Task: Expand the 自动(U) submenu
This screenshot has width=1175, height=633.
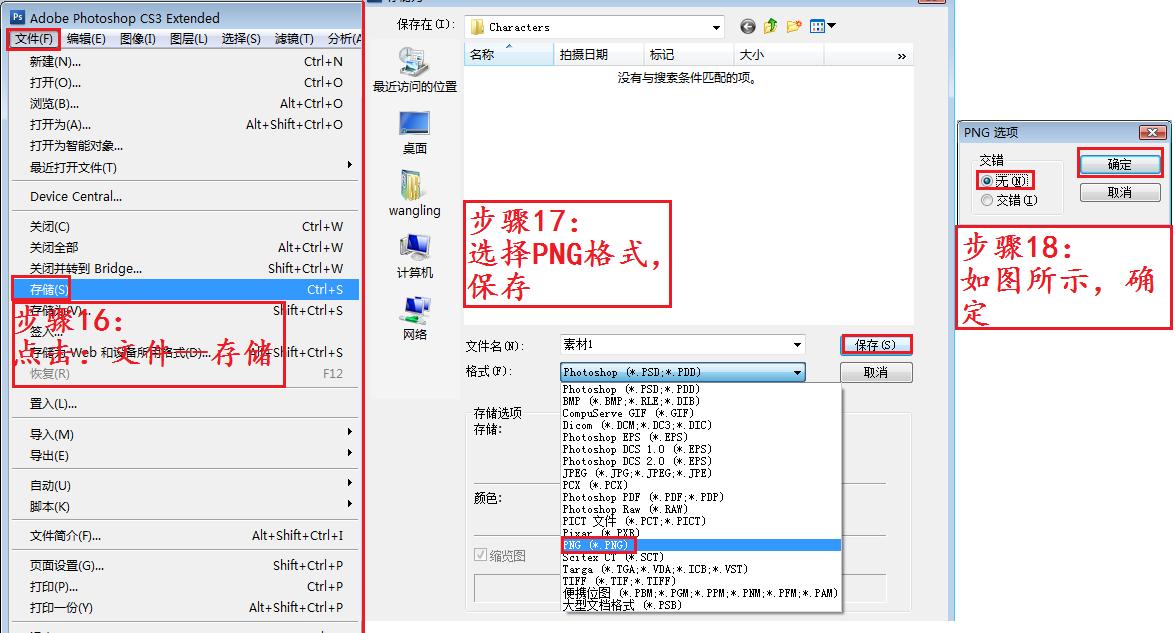Action: (x=349, y=483)
